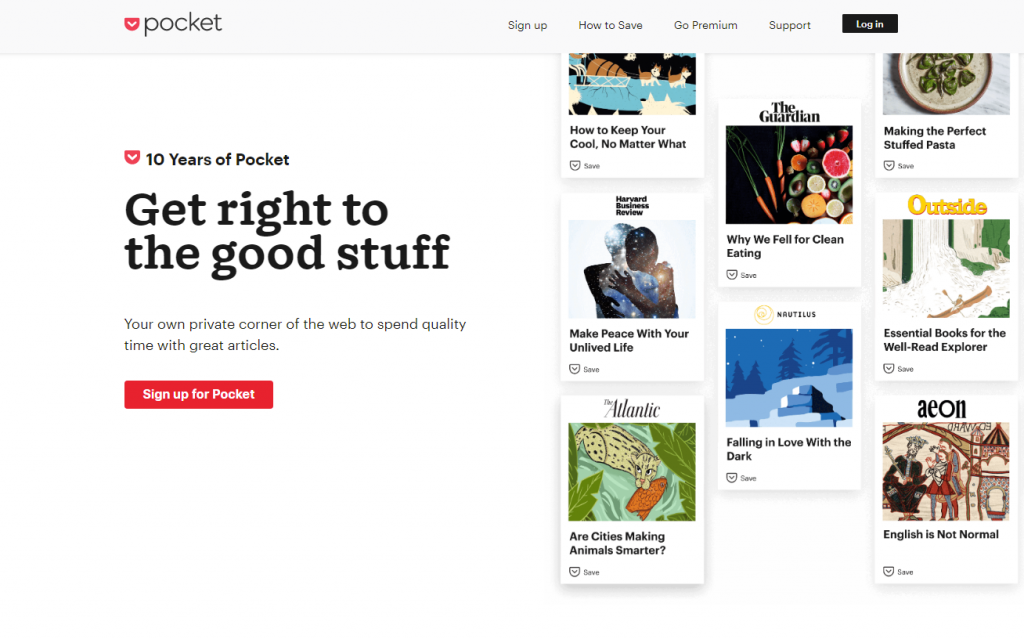Click the Atlantic leopard illustration
Image resolution: width=1024 pixels, height=639 pixels.
[x=632, y=472]
